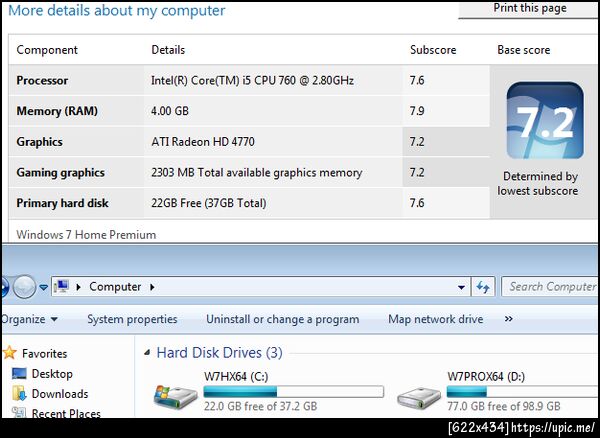Viewport: 600px width, 438px height.
Task: Show more toolbar commands via double chevron
Action: (x=508, y=319)
